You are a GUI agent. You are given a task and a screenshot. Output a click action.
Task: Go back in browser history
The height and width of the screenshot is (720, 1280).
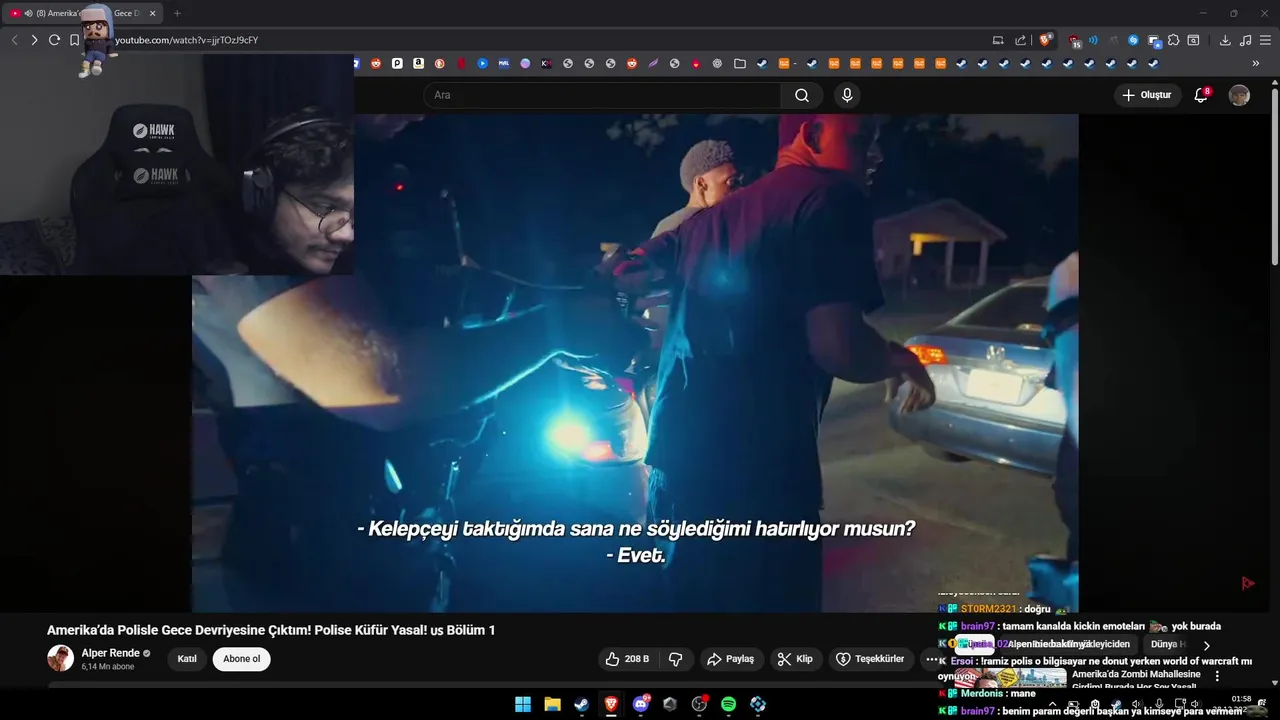click(14, 40)
